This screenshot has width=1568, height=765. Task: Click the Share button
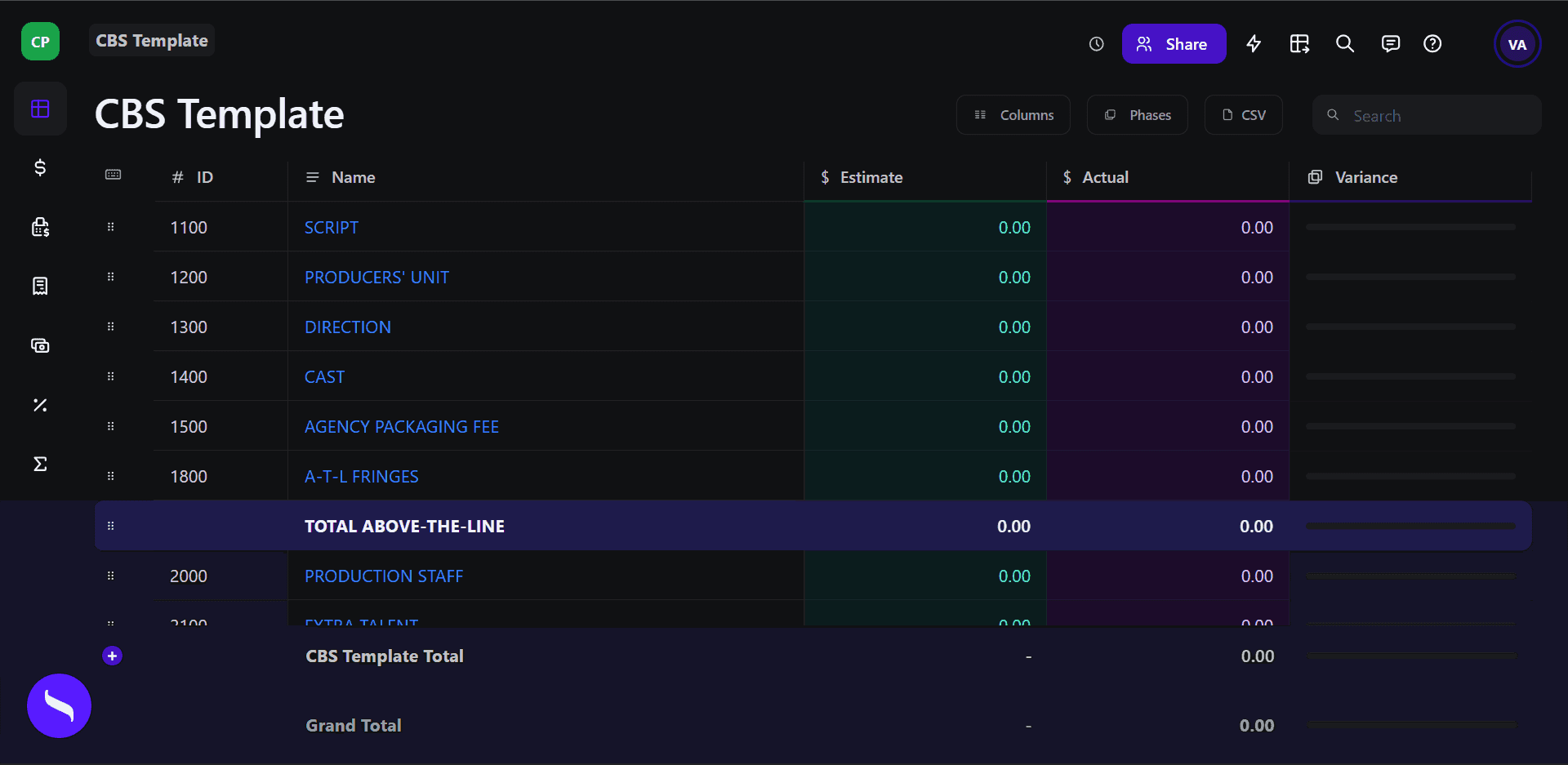coord(1174,44)
